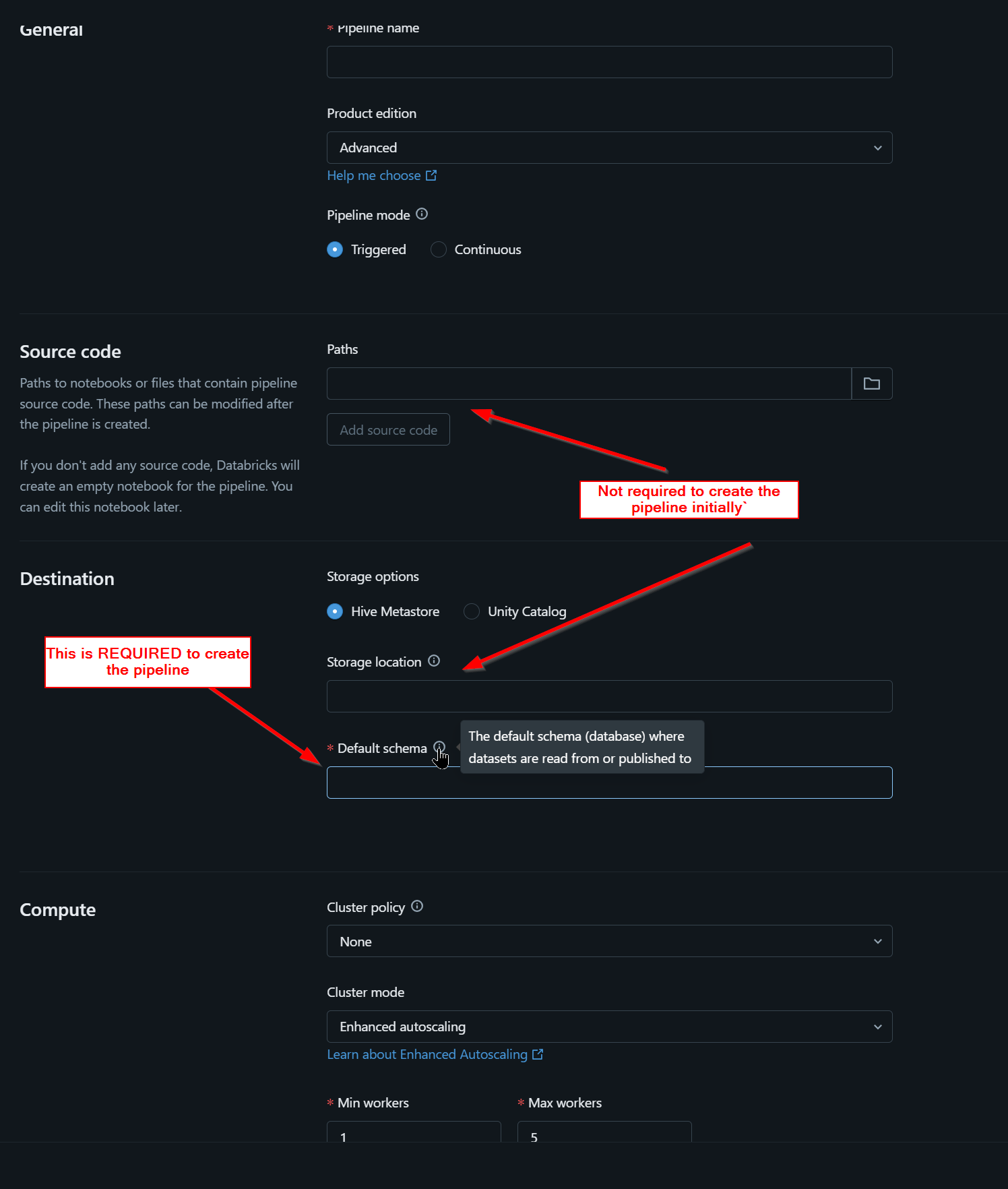1008x1189 pixels.
Task: Select the Triggered pipeline mode
Action: coord(335,249)
